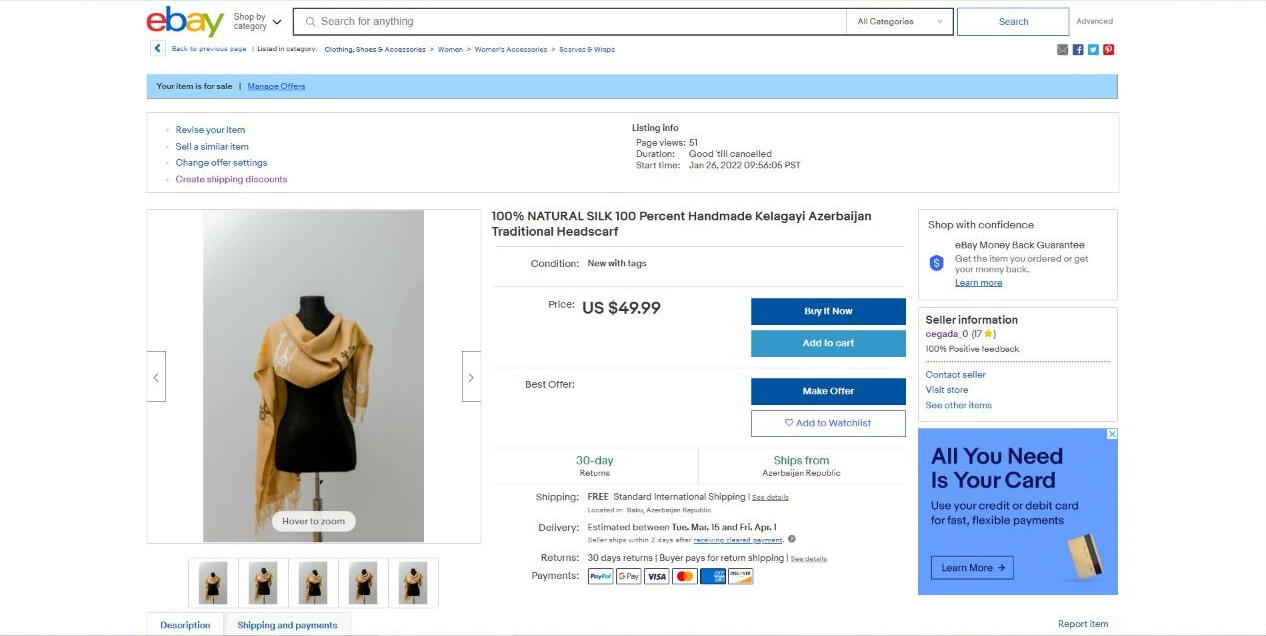Viewport: 1266px width, 636px height.
Task: Share listing on Pinterest icon
Action: coord(1109,50)
